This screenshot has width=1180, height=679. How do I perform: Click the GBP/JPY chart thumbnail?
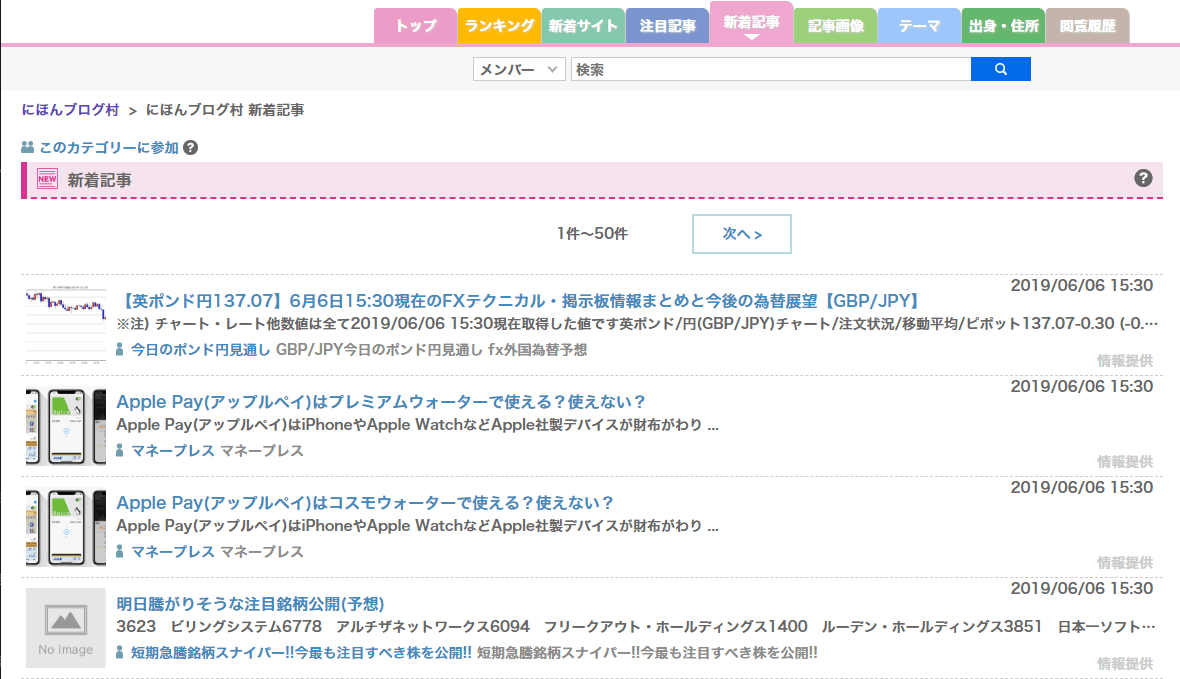point(66,325)
